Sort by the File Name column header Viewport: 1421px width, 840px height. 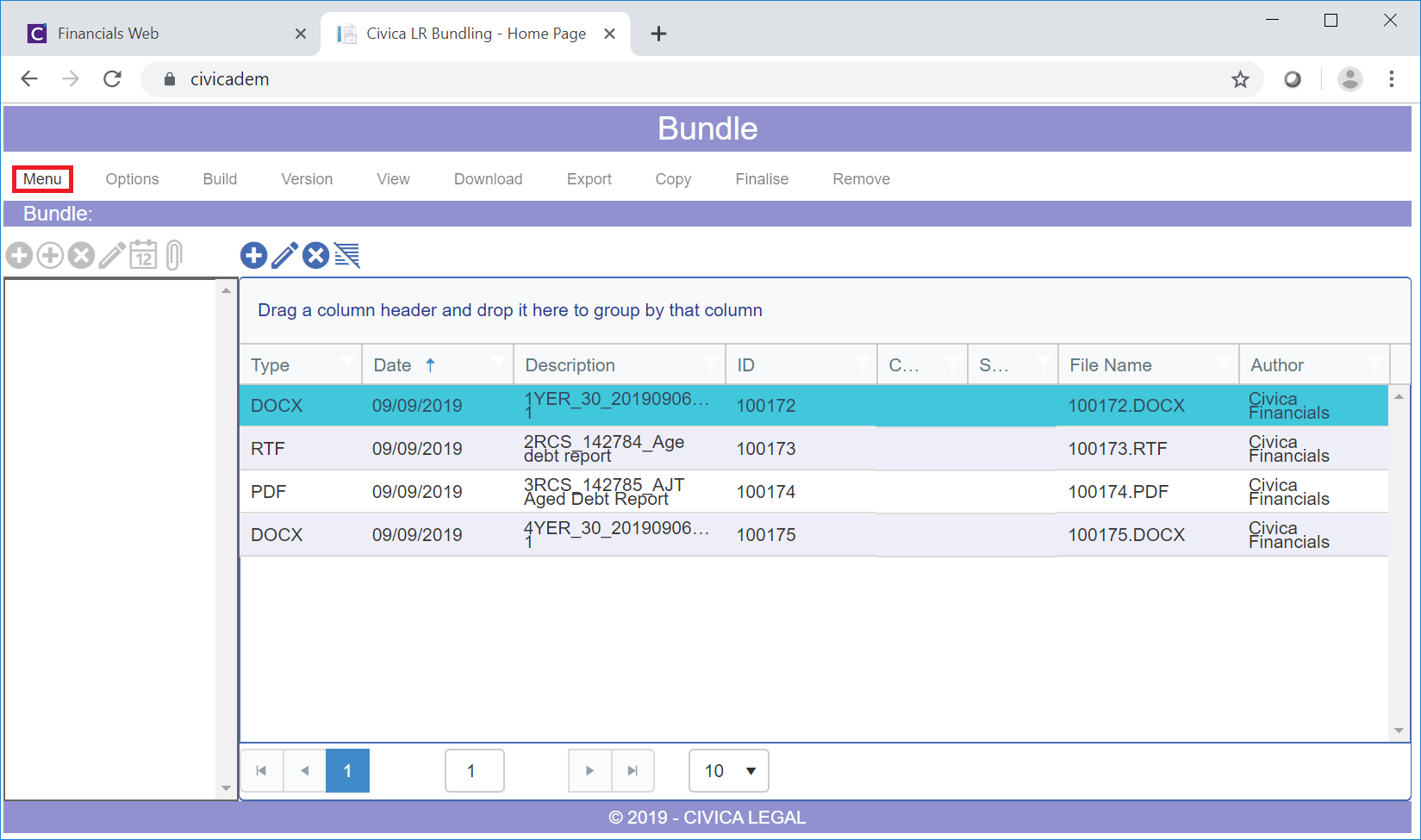1110,364
